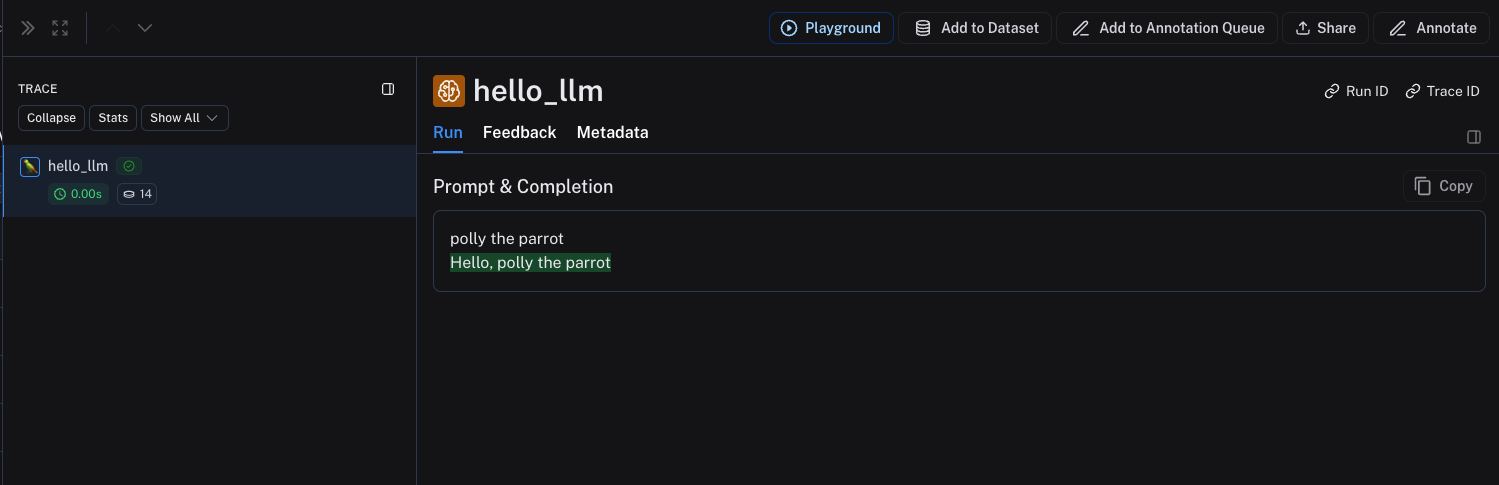Open the Show All dropdown
This screenshot has width=1499, height=485.
tap(185, 118)
